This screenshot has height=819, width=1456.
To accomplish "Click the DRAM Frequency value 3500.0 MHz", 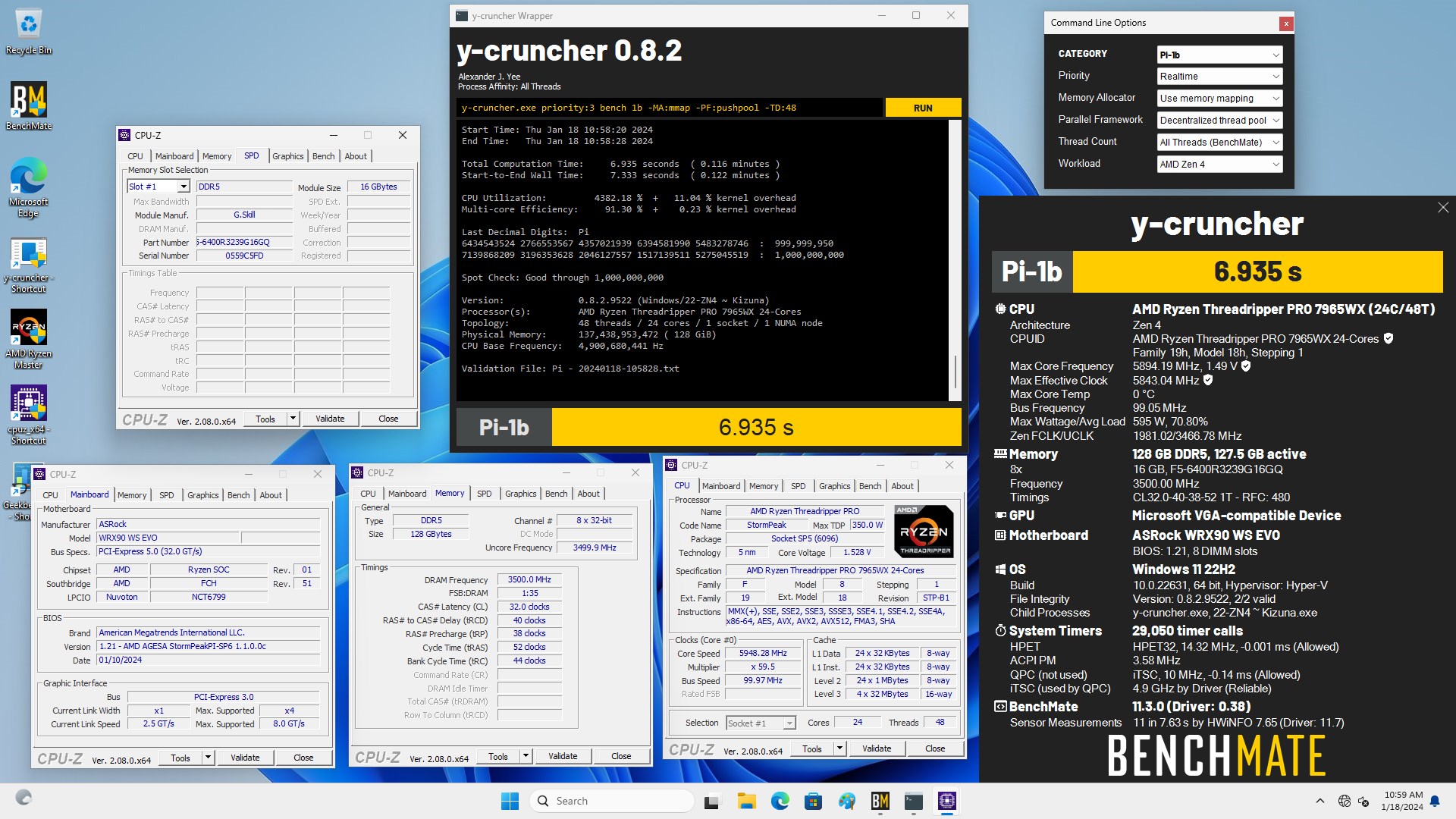I will (x=529, y=579).
